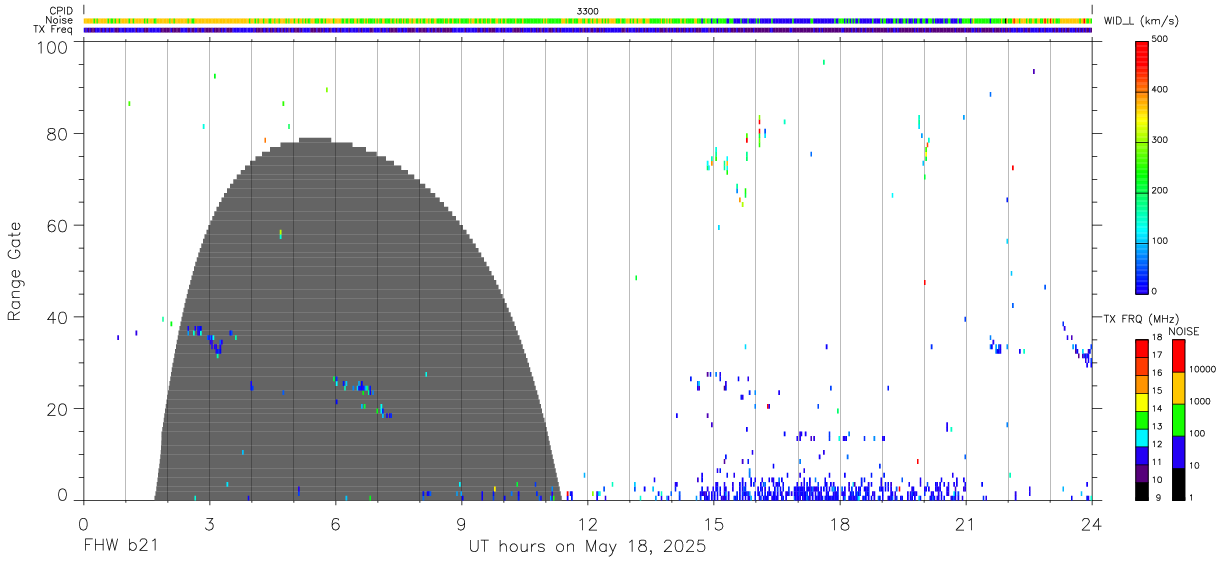Click the TX frequency color bar

click(1141, 419)
